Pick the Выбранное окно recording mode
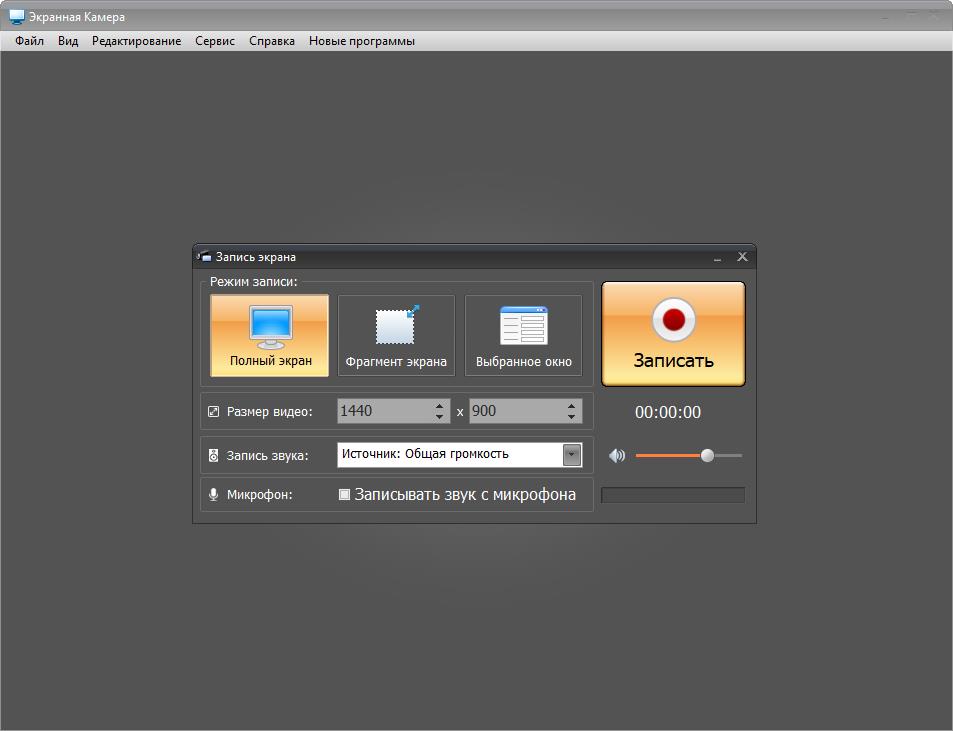953x731 pixels. click(x=523, y=336)
